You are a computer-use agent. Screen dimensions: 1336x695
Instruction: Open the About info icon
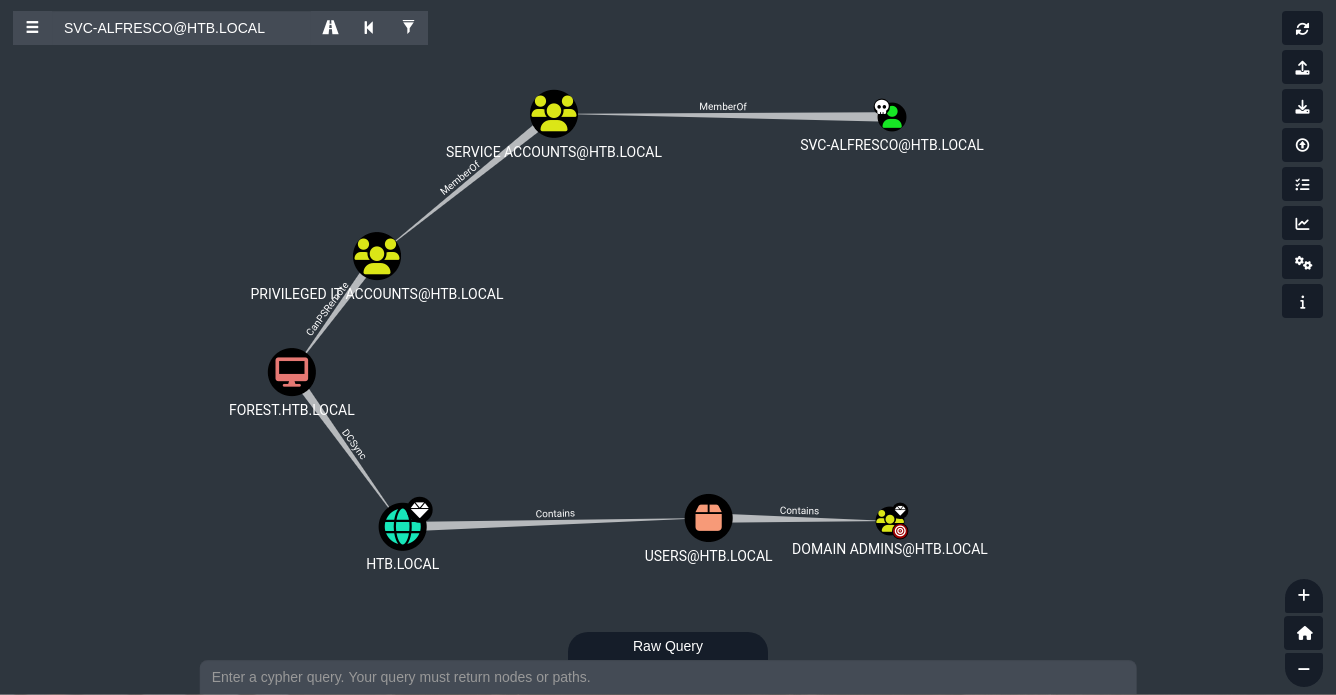point(1302,301)
